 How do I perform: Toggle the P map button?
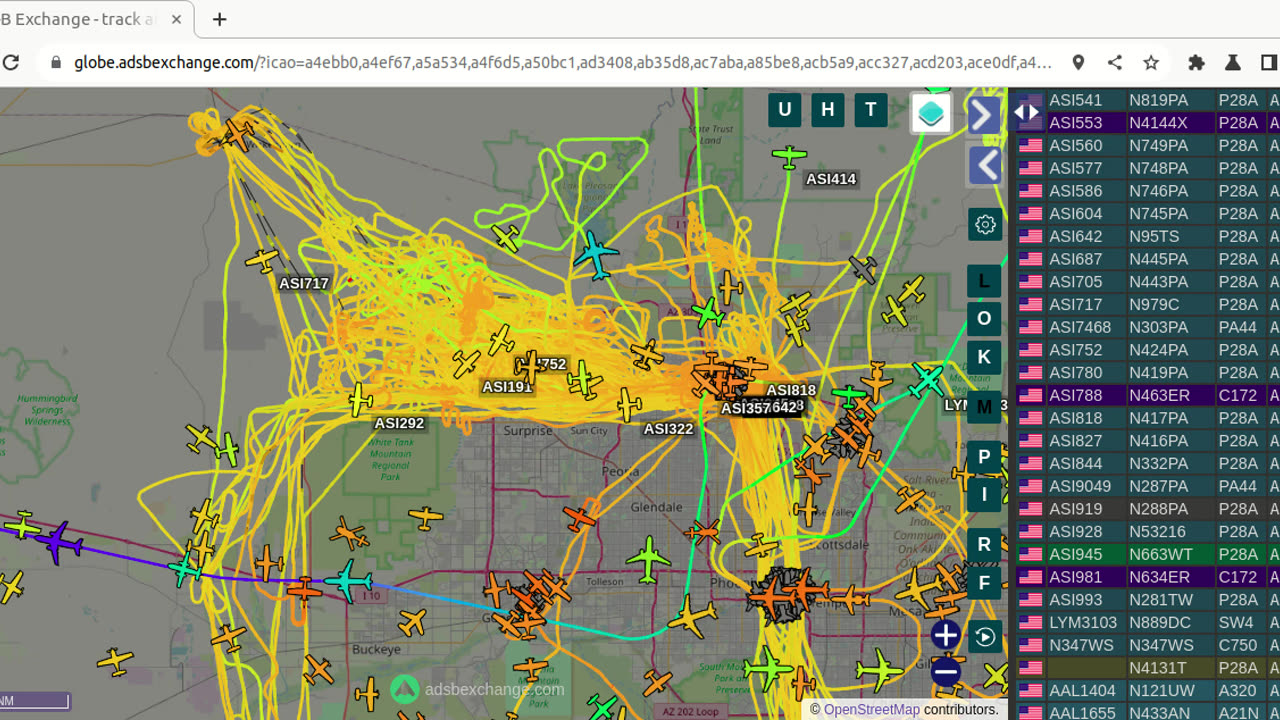(985, 457)
